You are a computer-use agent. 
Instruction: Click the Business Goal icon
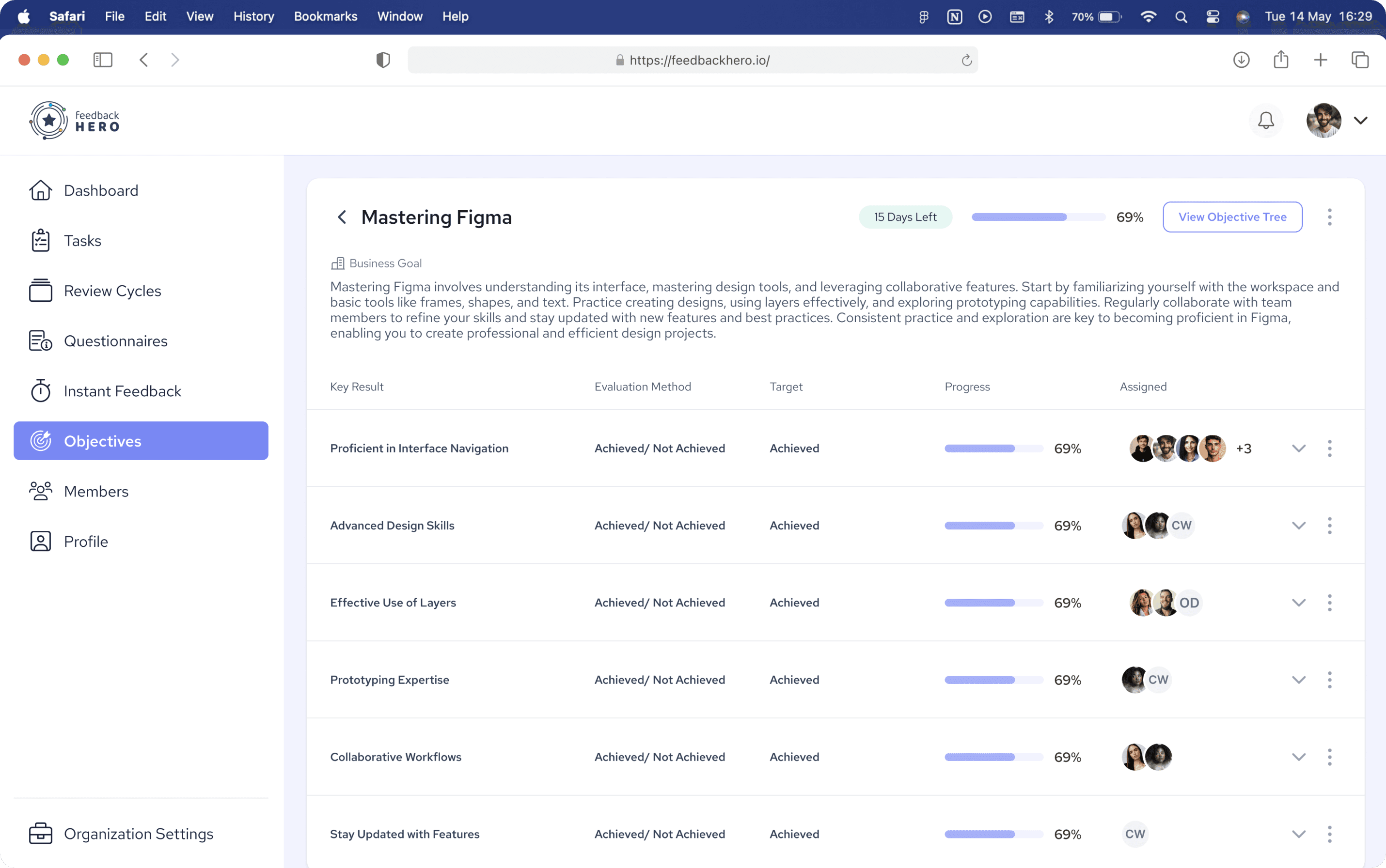pyautogui.click(x=338, y=263)
